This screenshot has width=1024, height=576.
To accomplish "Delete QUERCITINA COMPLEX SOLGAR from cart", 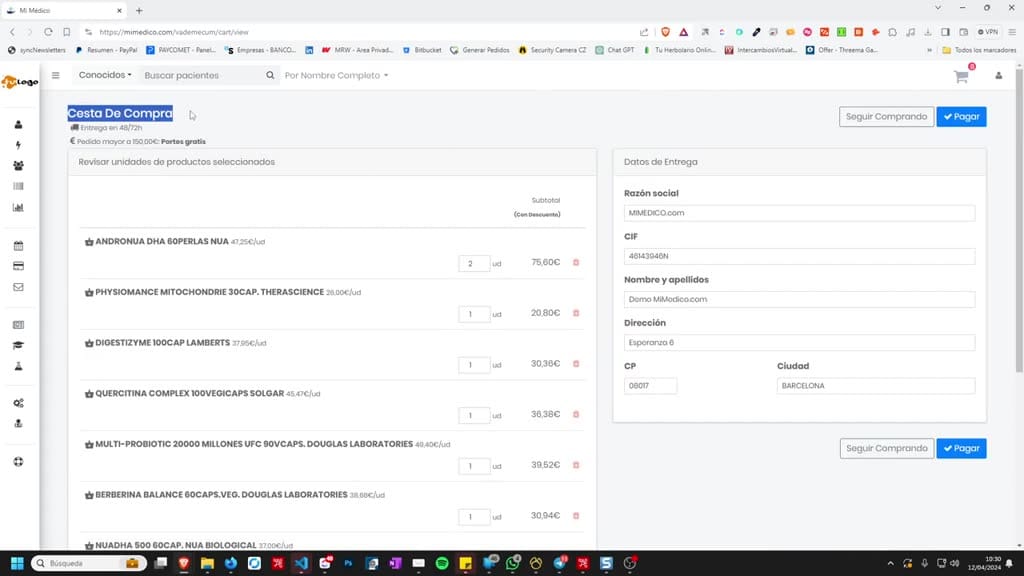I will pyautogui.click(x=576, y=414).
